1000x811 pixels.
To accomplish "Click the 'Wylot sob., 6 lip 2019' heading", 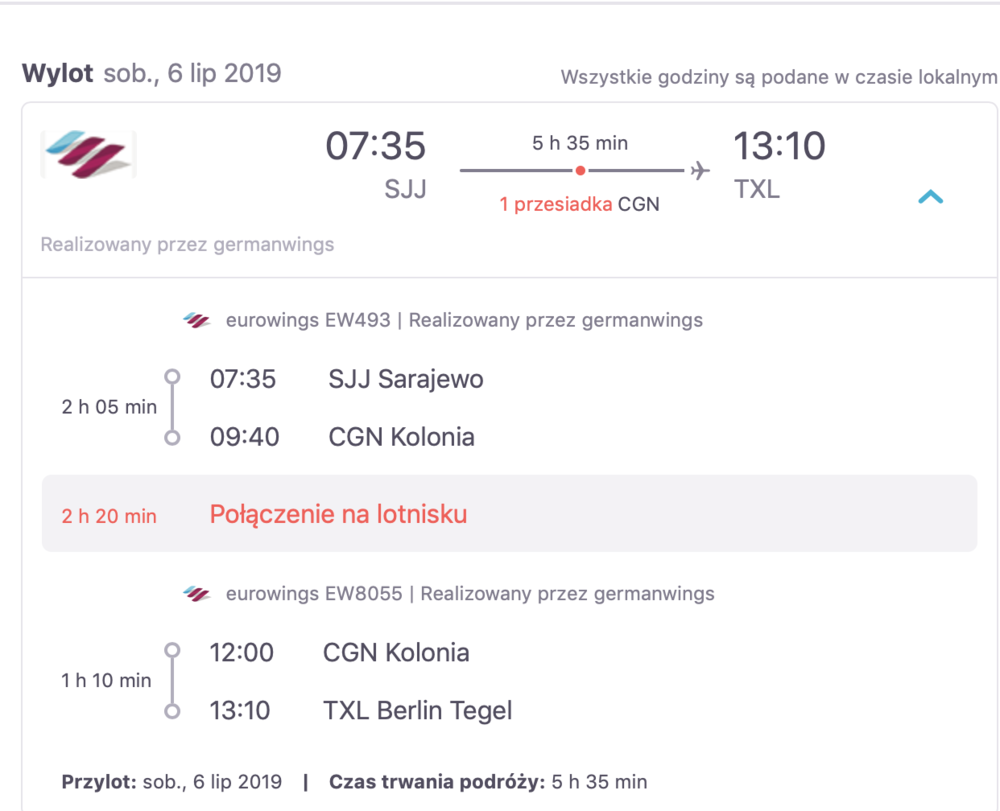I will point(151,74).
